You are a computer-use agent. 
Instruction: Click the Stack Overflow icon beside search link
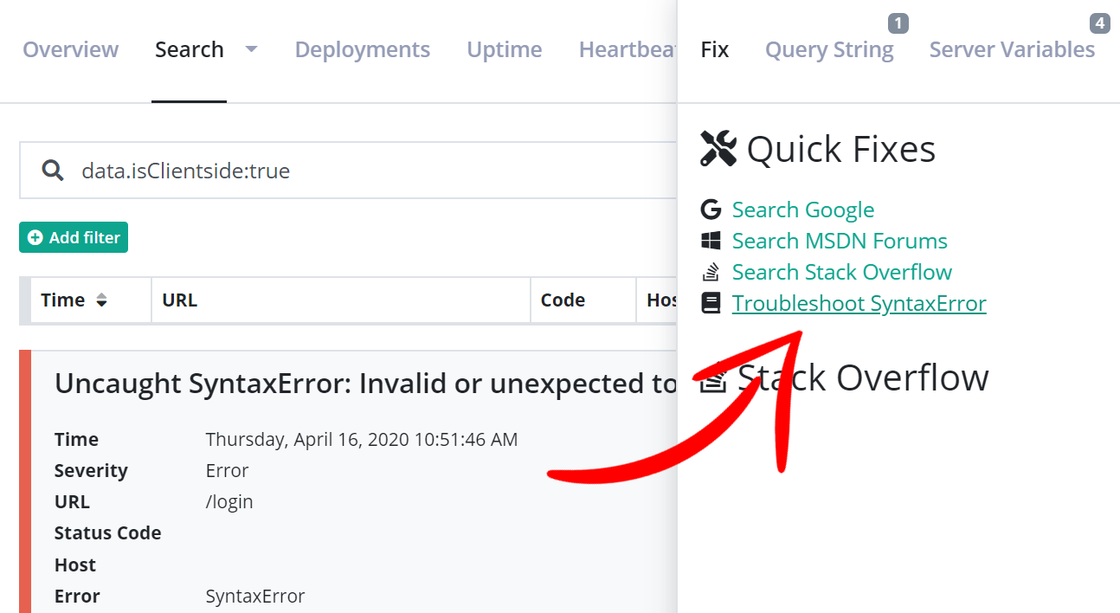711,272
